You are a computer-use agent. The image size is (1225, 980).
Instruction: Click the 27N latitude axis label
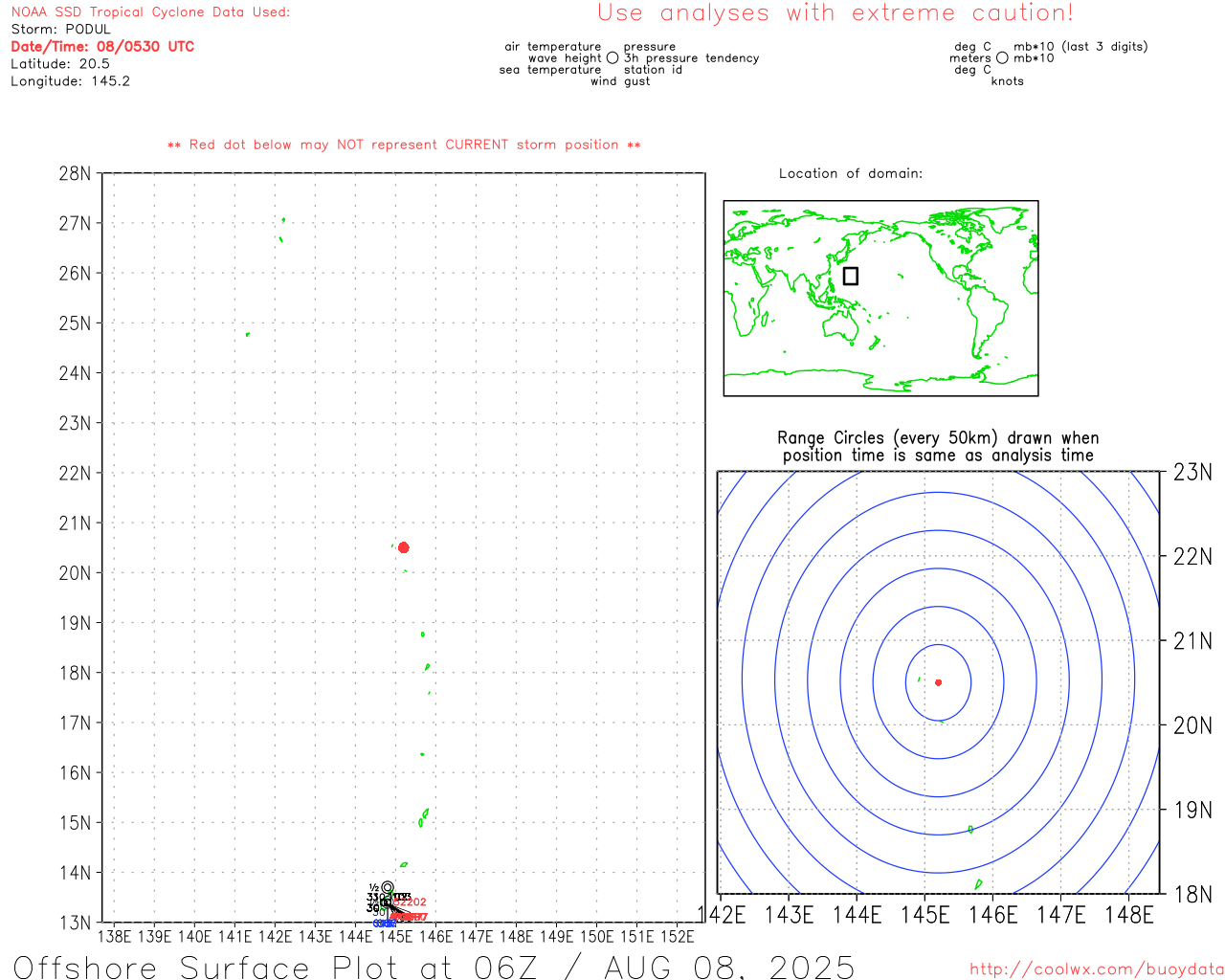pos(75,224)
